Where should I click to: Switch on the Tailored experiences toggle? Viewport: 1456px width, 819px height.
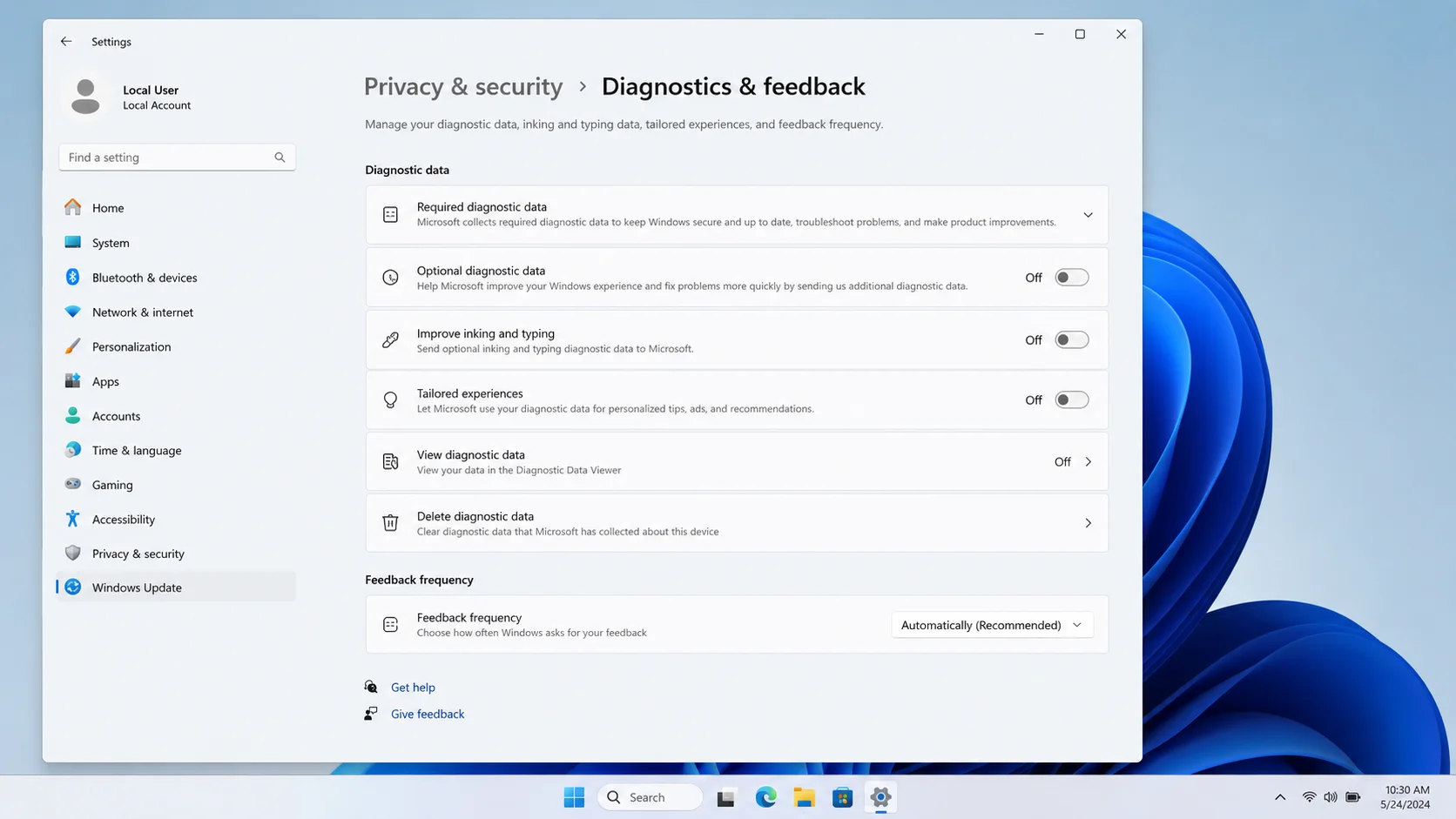[1072, 400]
